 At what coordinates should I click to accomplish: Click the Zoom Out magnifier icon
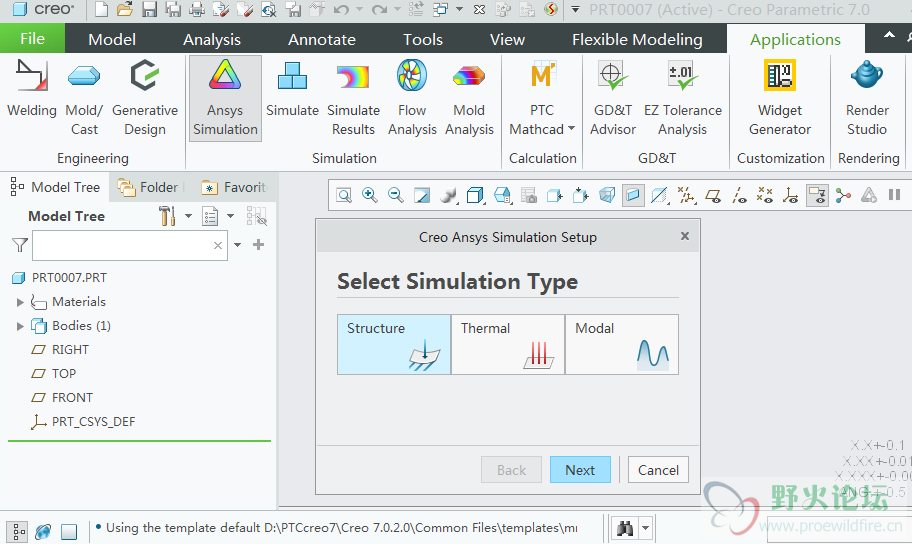point(396,195)
